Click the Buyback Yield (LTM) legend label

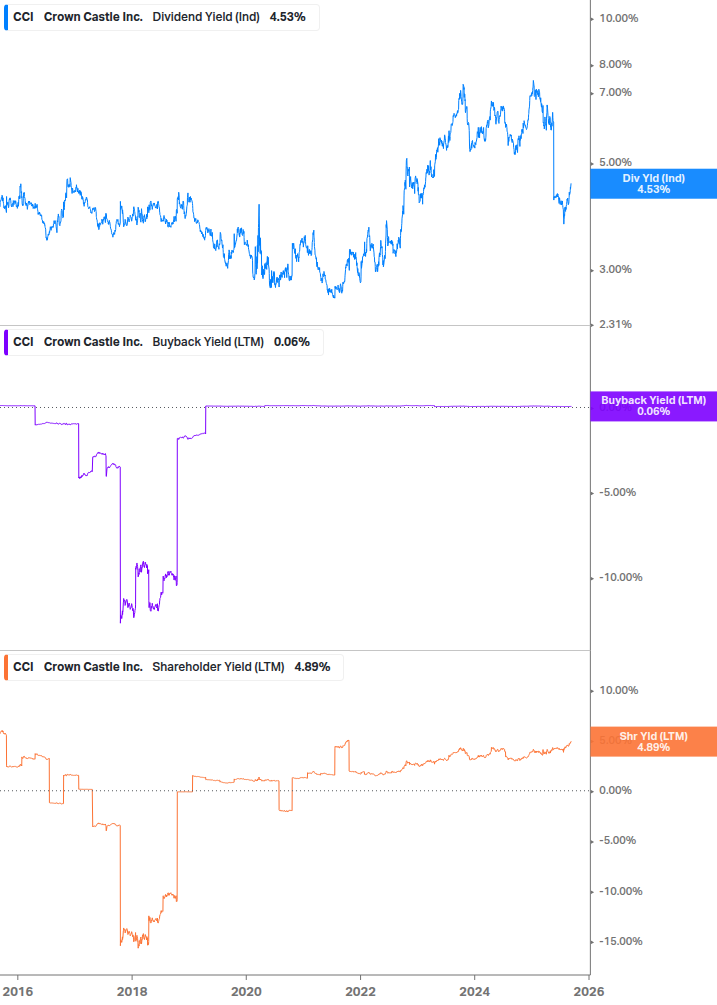pyautogui.click(x=208, y=342)
